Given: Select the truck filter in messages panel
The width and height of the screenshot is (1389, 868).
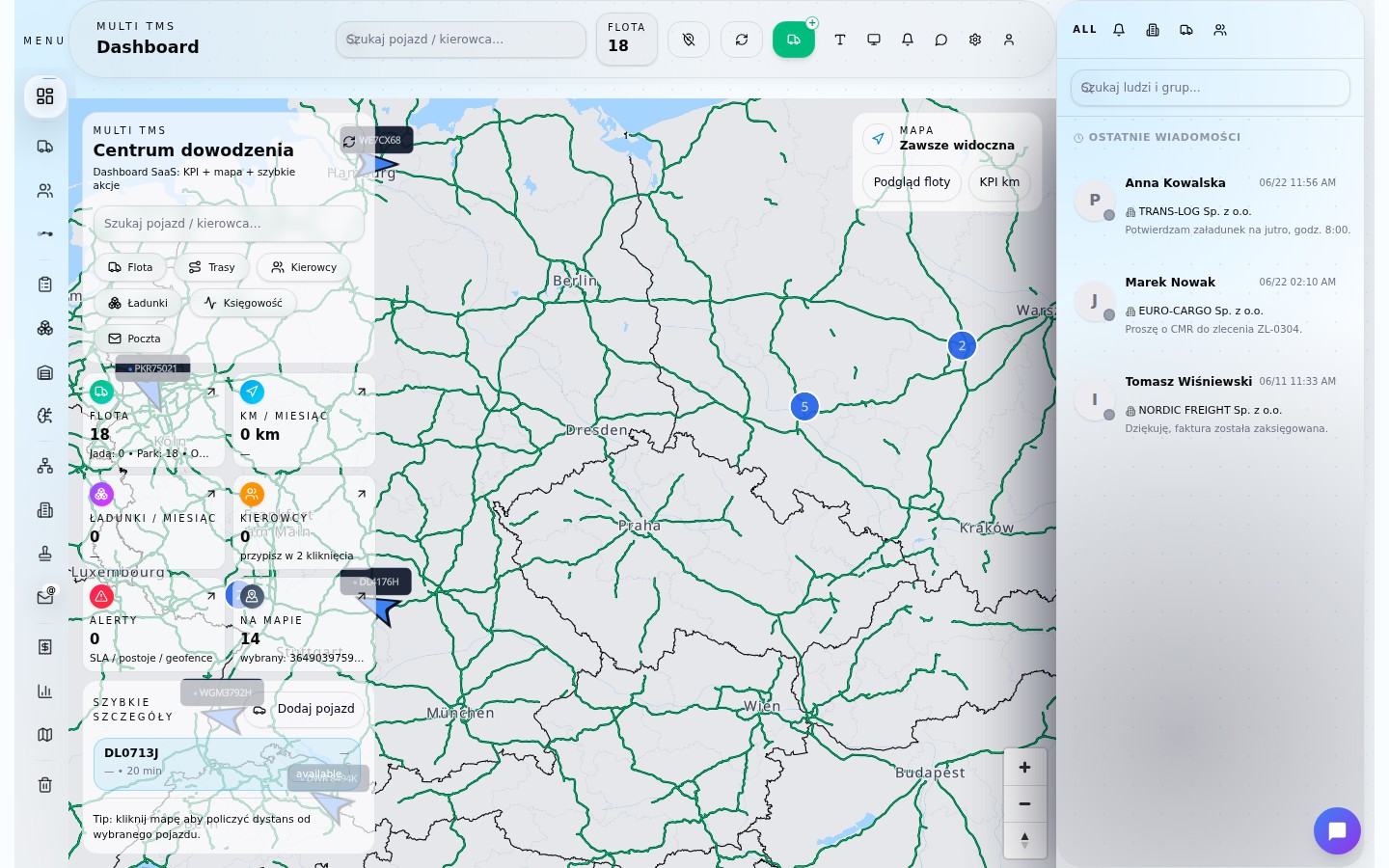Looking at the screenshot, I should [x=1186, y=30].
